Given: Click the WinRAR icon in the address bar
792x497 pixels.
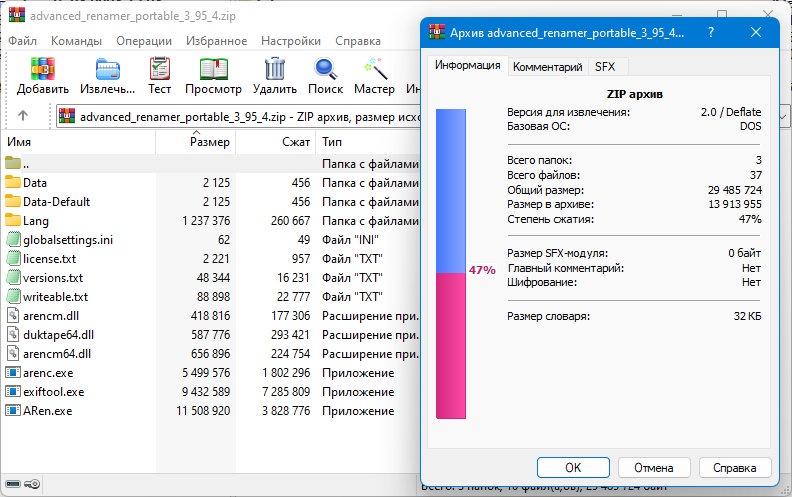Looking at the screenshot, I should click(x=67, y=116).
